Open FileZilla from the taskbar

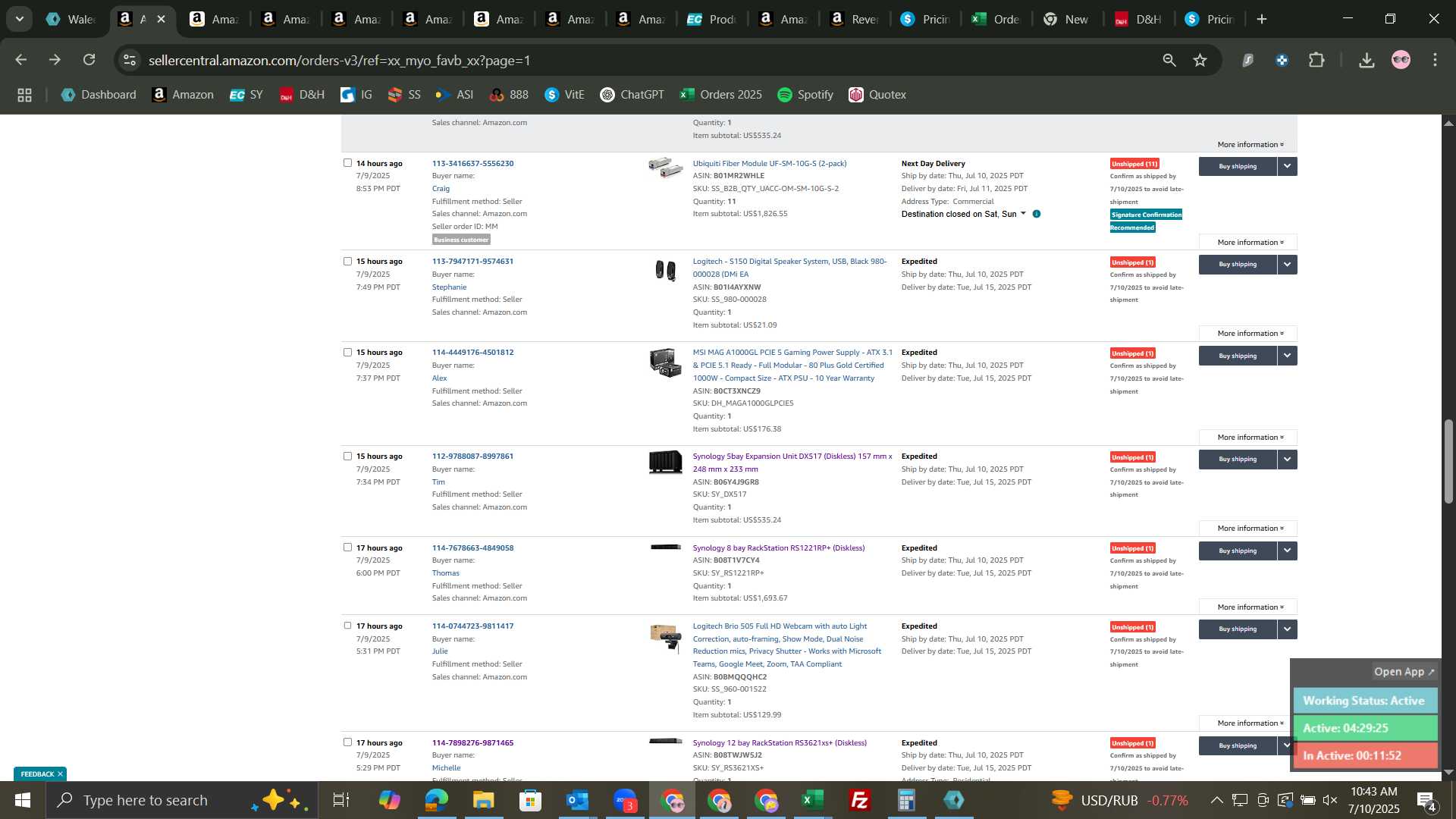coord(860,800)
